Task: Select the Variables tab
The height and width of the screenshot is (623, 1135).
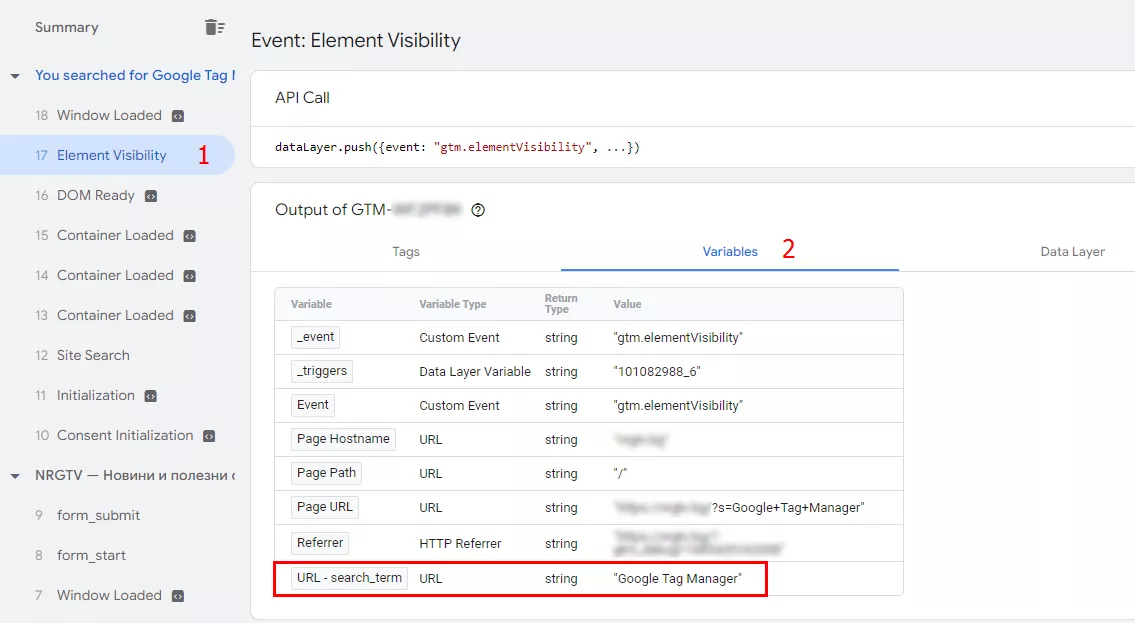Action: (x=730, y=252)
